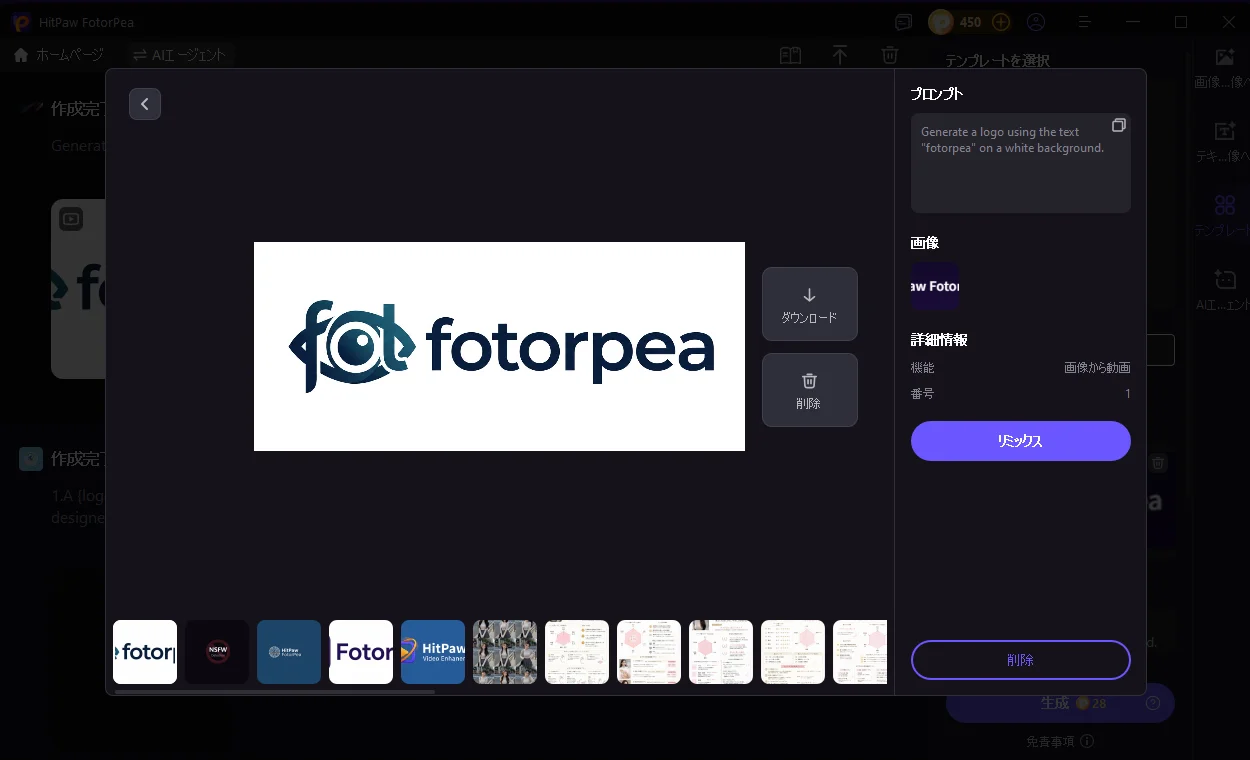The height and width of the screenshot is (760, 1250).
Task: Delete the image via trash button beside preview
Action: pos(809,390)
